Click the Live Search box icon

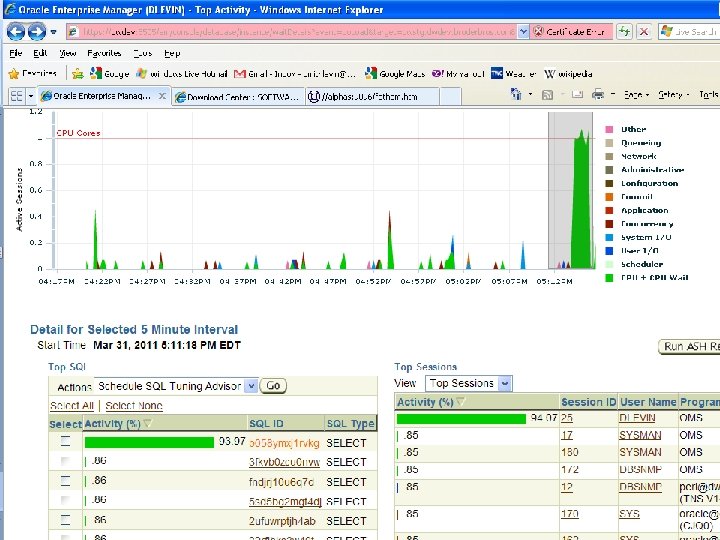(x=666, y=32)
